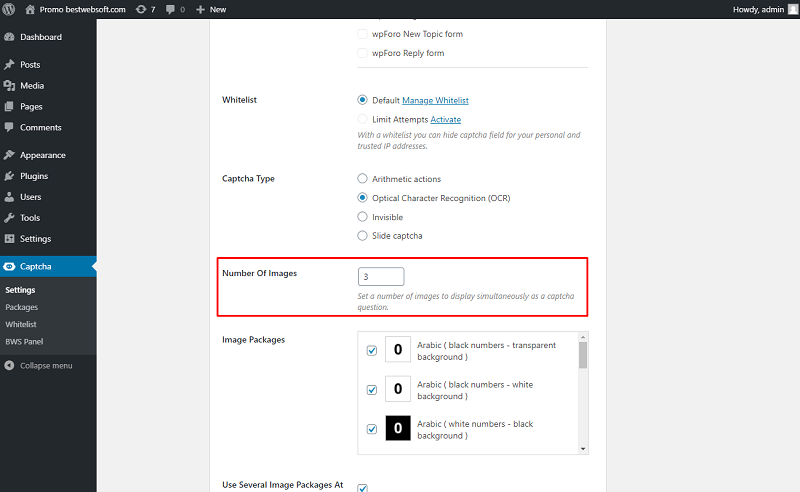Toggle Use Several Image Packages checkbox
Screen dimensions: 800x492
click(362, 488)
